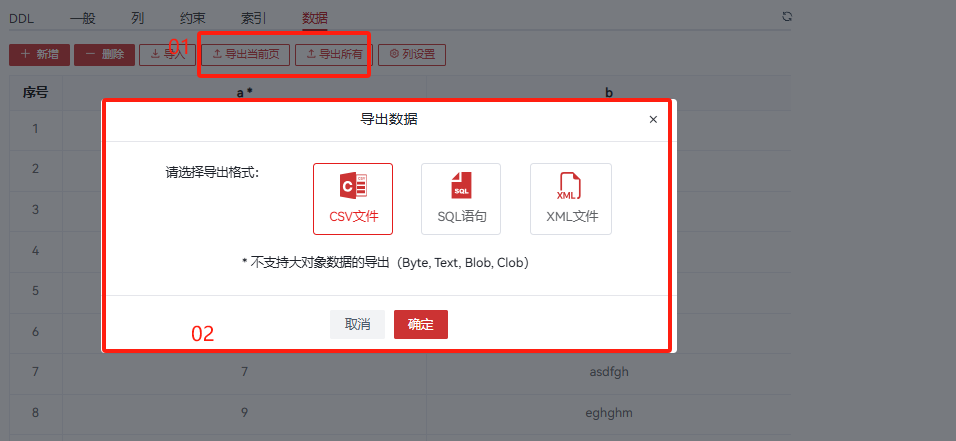Image resolution: width=956 pixels, height=441 pixels.
Task: Switch to the DDL tab
Action: click(21, 17)
